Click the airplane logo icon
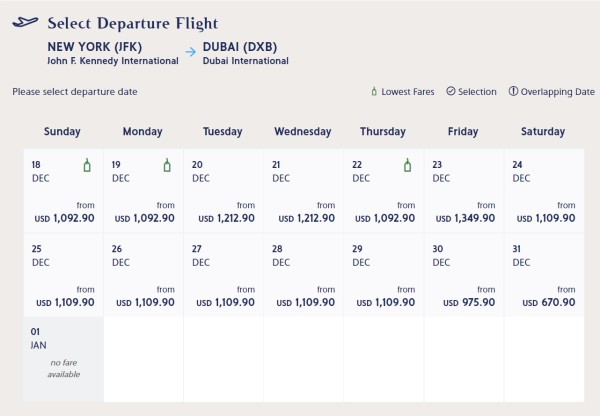Viewport: 600px width, 416px height. (x=26, y=22)
